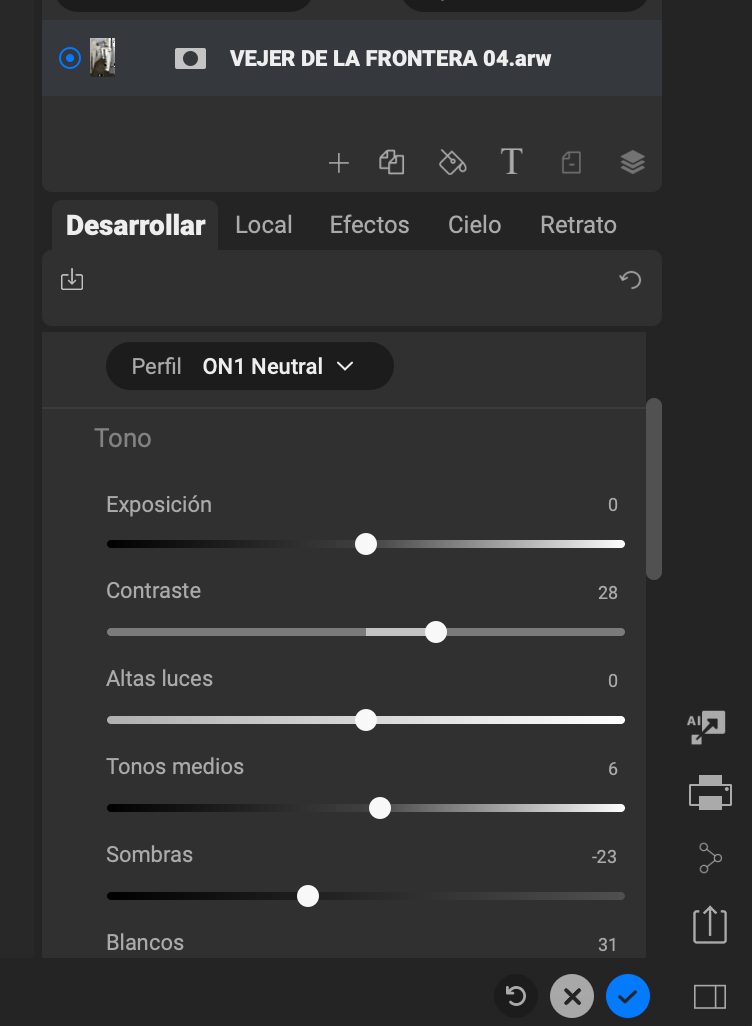The image size is (752, 1026).
Task: Click the save preset icon in Desarrollar
Action: coord(72,280)
